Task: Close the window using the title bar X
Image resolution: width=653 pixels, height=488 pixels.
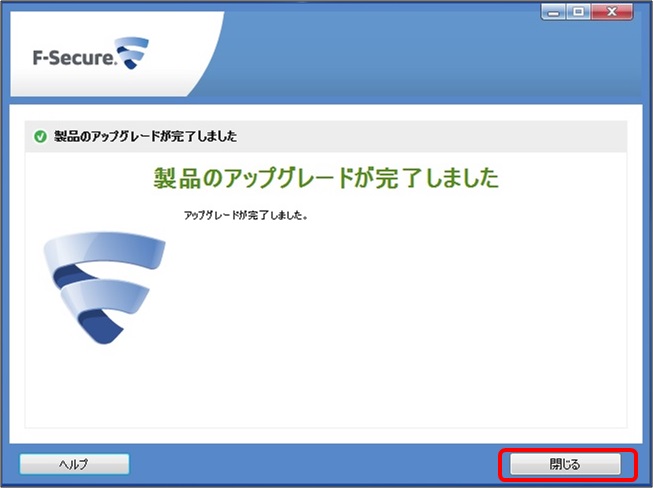Action: 612,12
